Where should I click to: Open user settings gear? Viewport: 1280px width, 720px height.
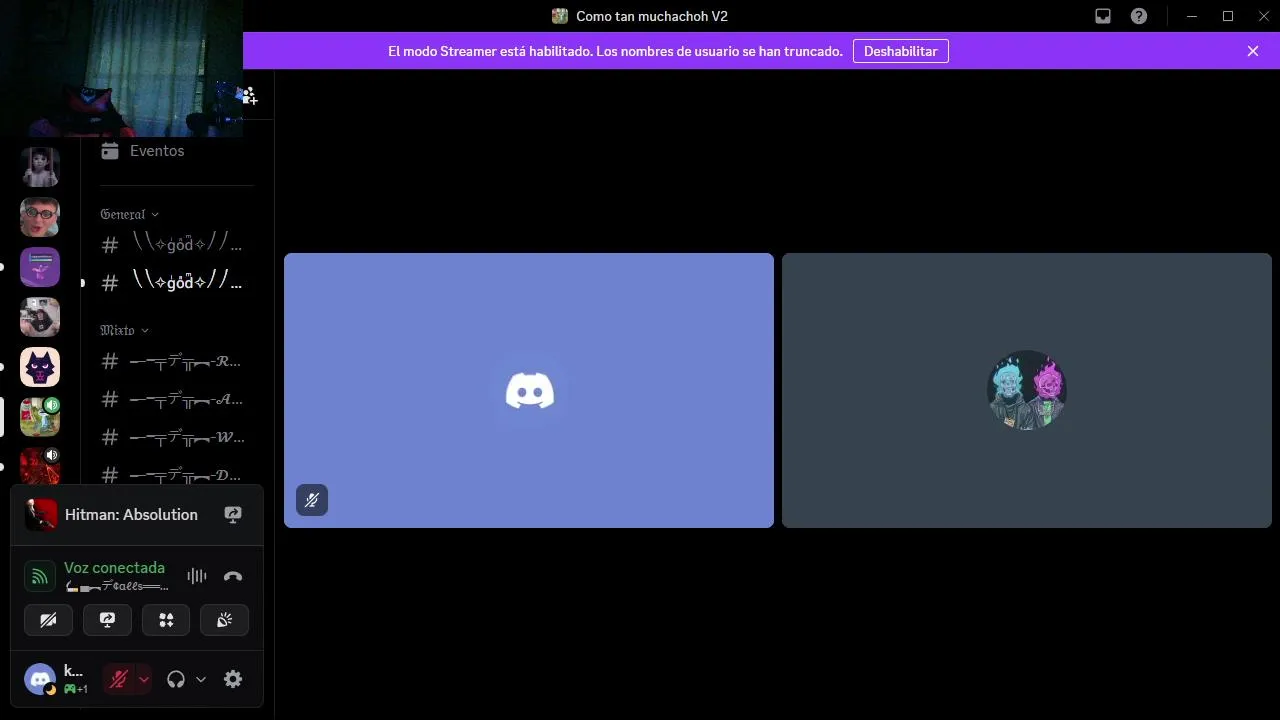(x=233, y=679)
